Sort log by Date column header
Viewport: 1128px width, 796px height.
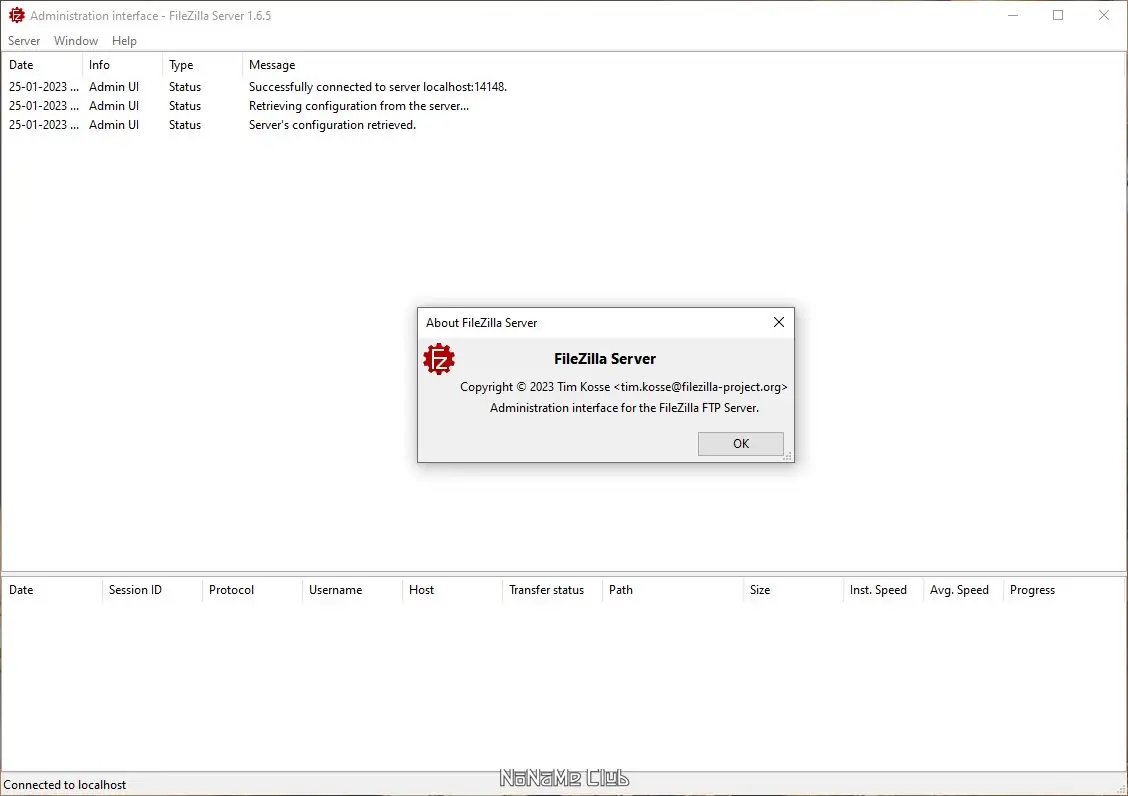pyautogui.click(x=42, y=65)
